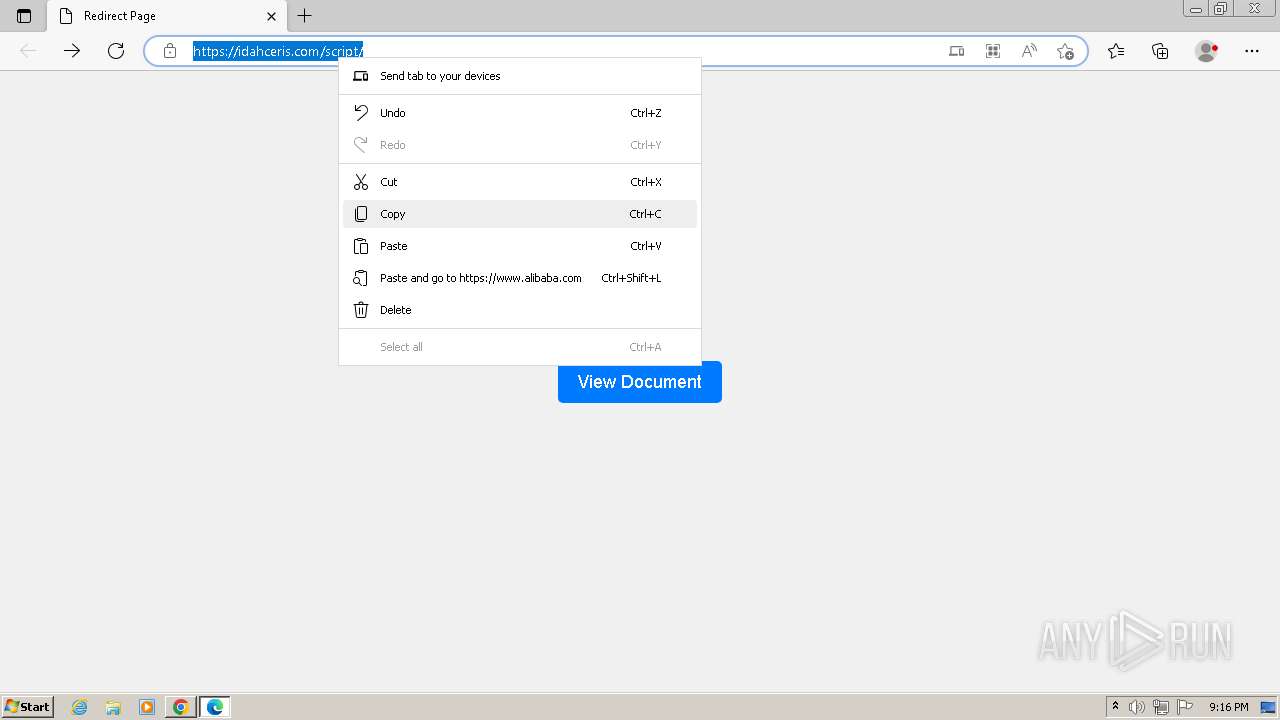Open Collections panel

(x=1160, y=51)
